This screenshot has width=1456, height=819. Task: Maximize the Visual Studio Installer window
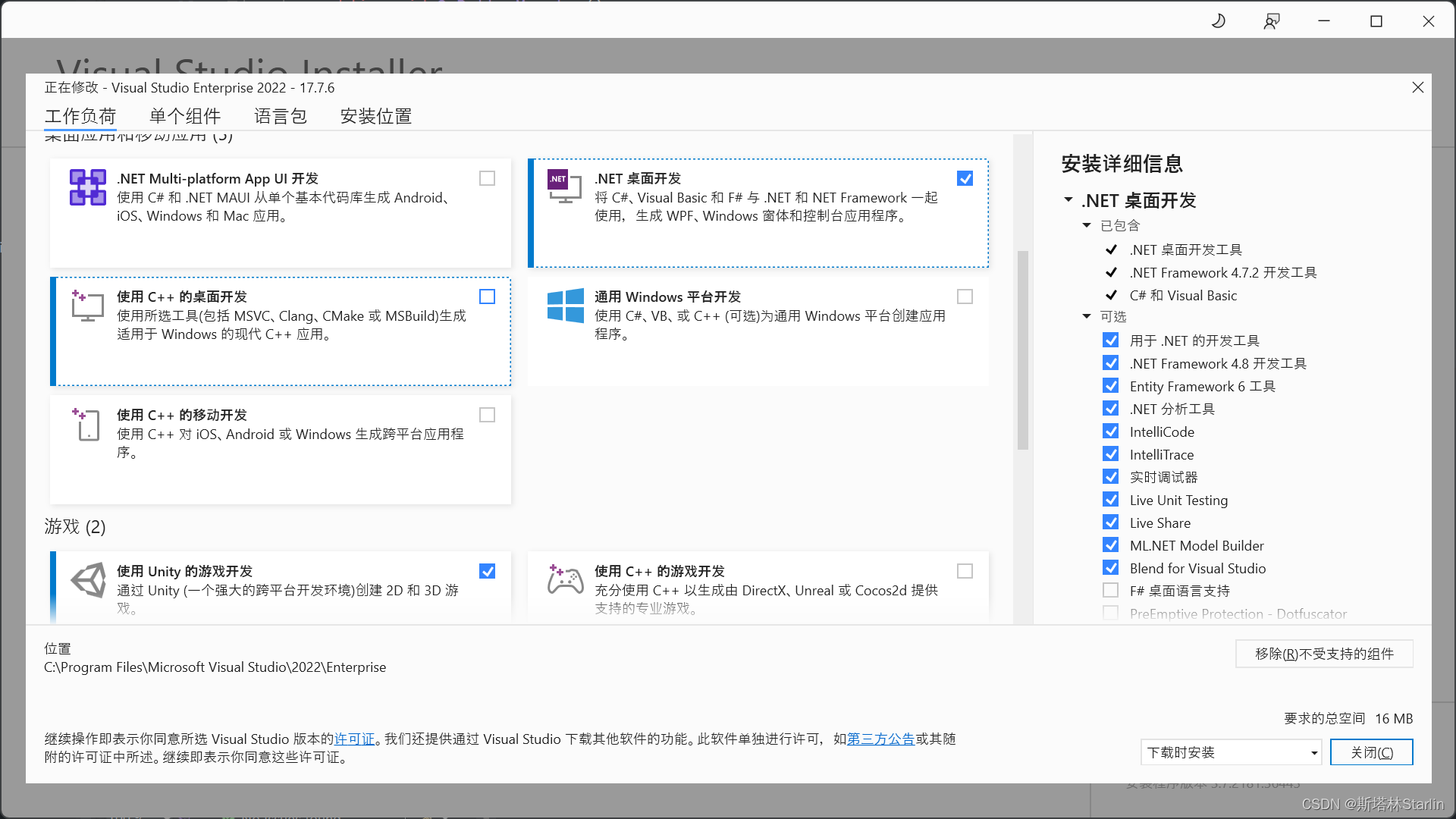1376,20
